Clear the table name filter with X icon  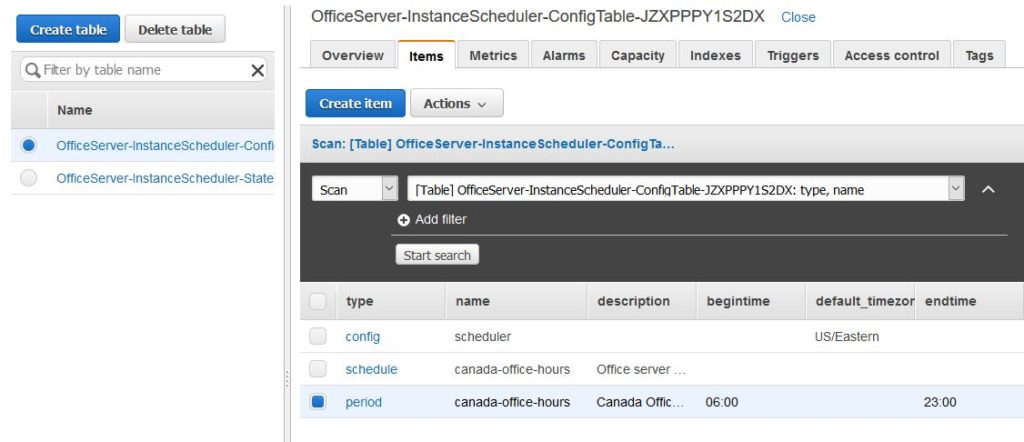[x=257, y=70]
